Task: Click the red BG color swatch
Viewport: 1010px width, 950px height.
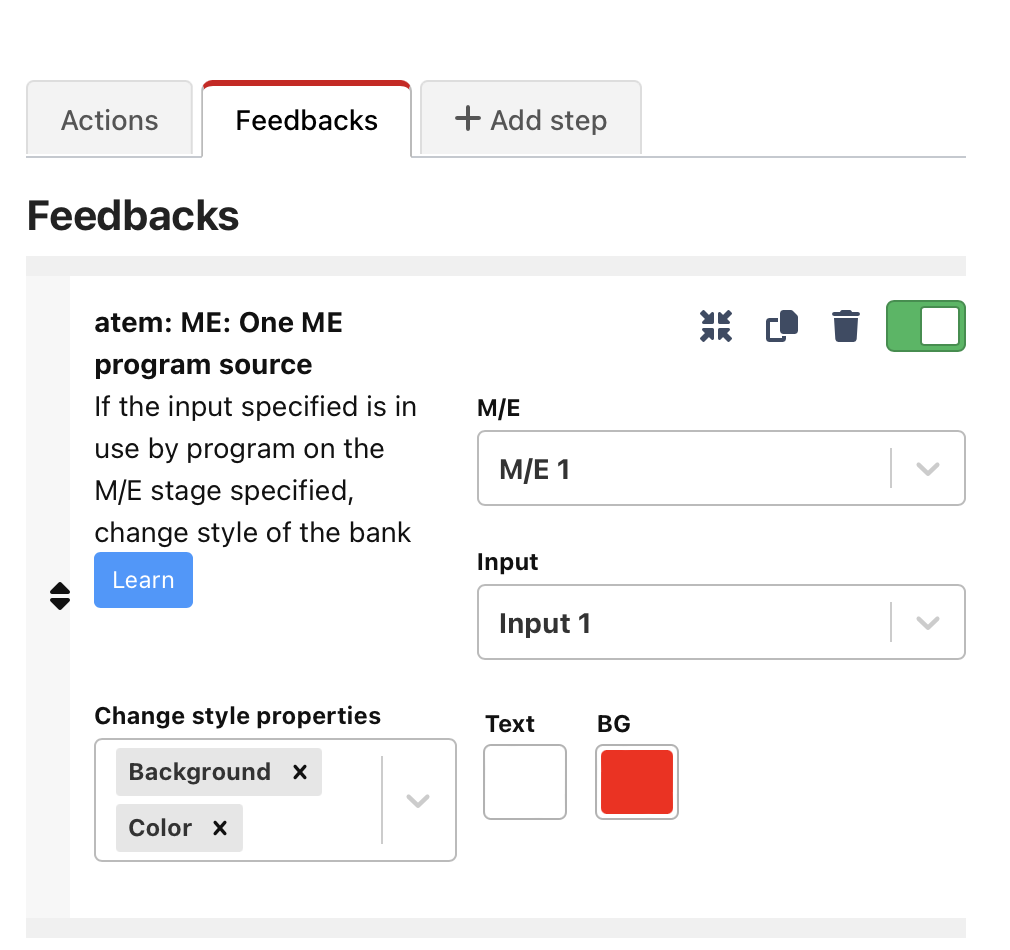Action: pos(637,782)
